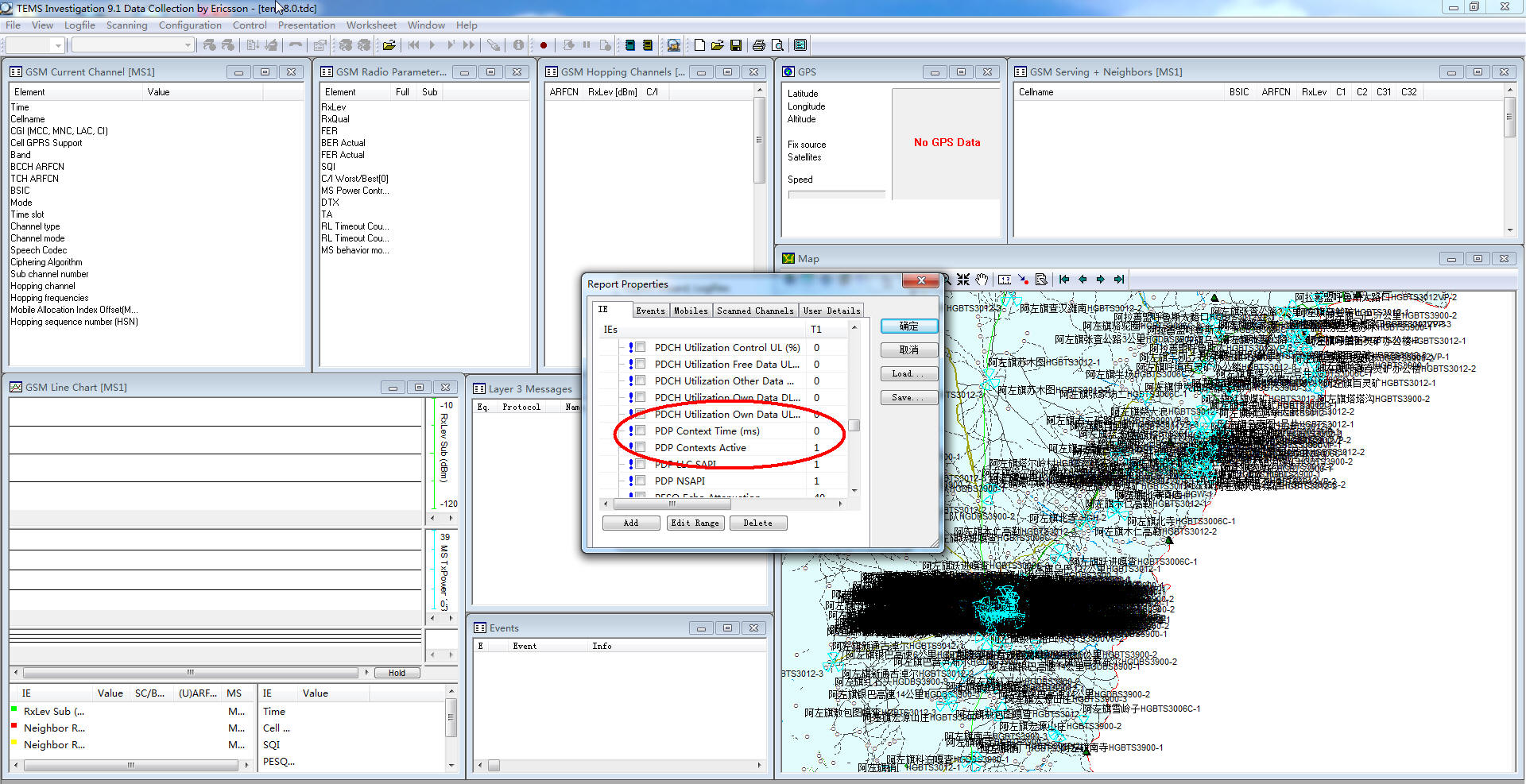Click the Serving + Neighbors scroll-down arrow
The image size is (1526, 784).
[1509, 230]
